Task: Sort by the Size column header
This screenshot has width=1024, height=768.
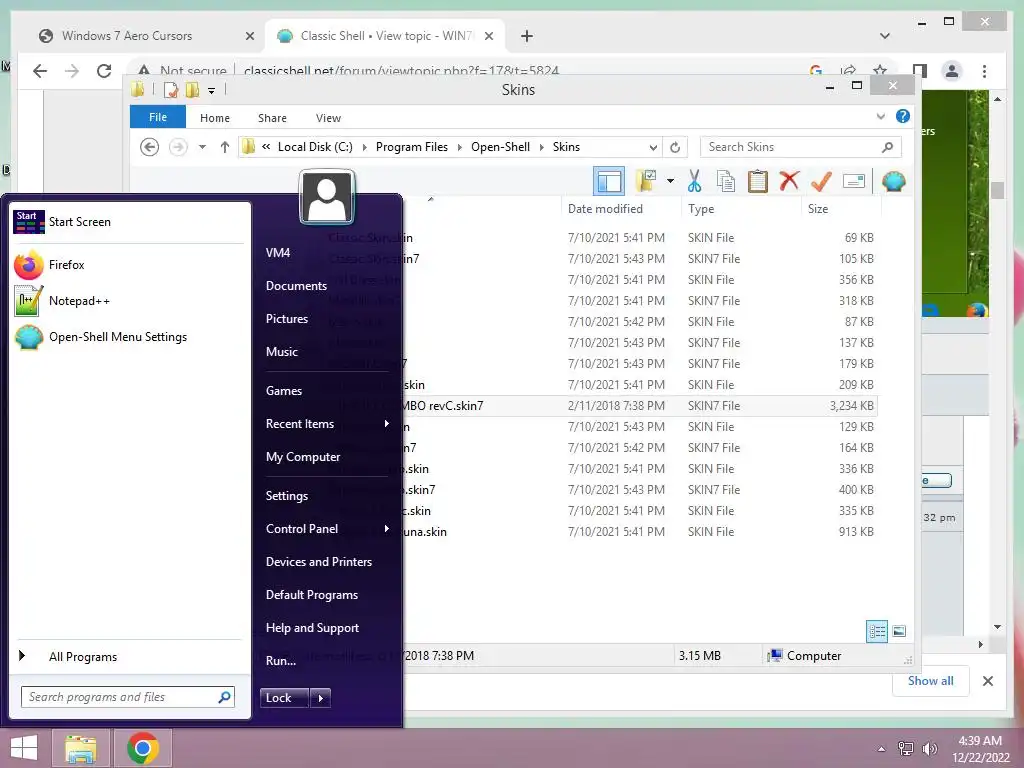Action: point(818,208)
